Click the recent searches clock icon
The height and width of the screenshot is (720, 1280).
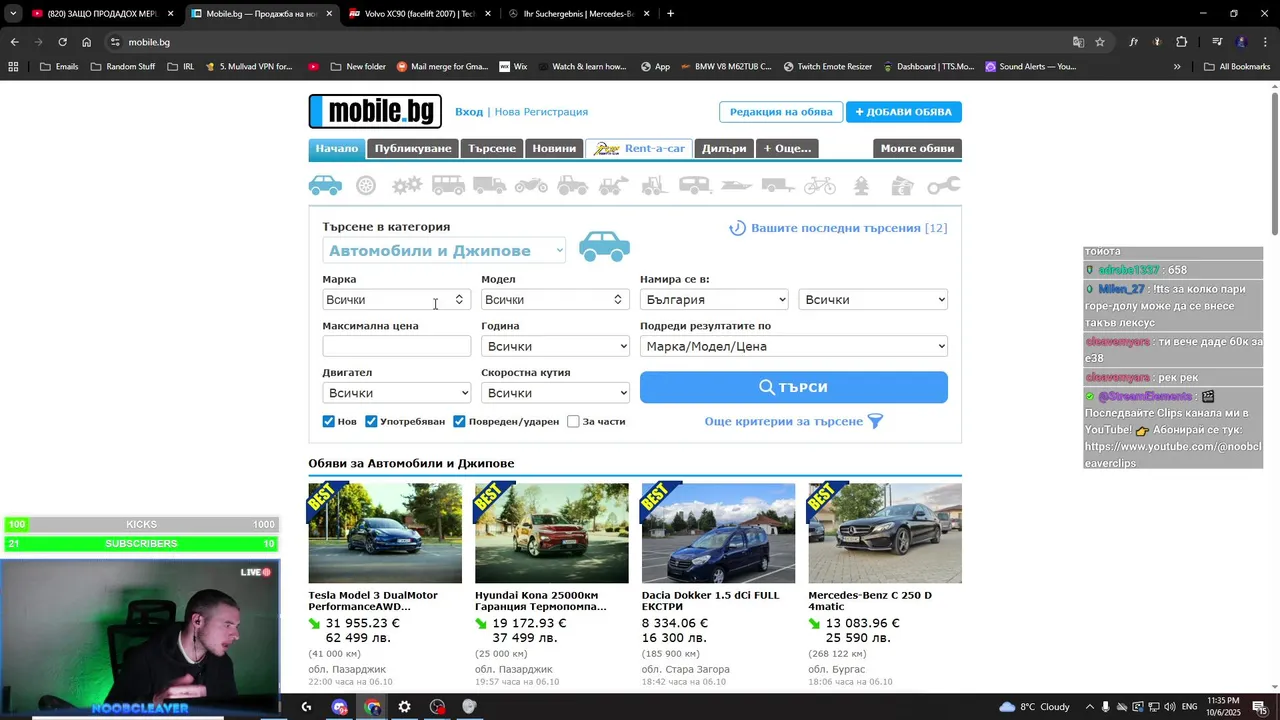pyautogui.click(x=737, y=228)
